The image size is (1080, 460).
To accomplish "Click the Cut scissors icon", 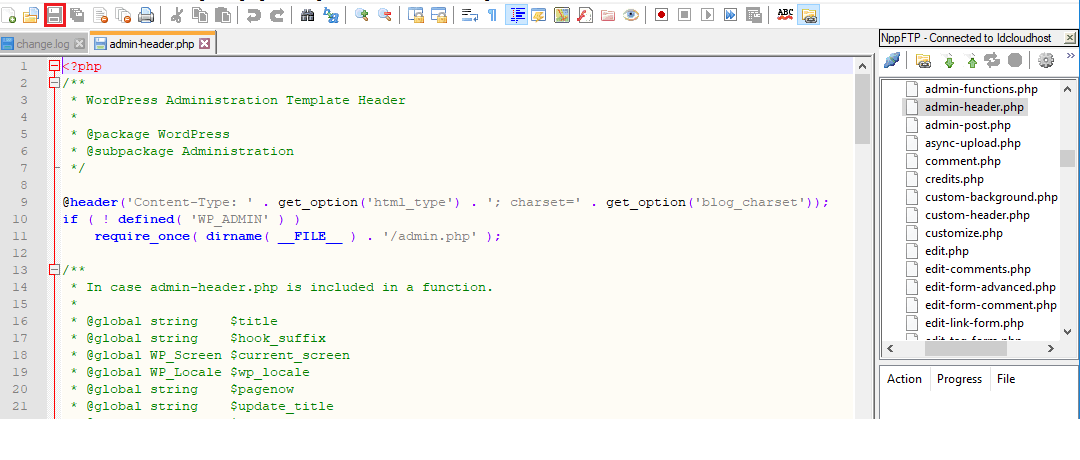I will pyautogui.click(x=177, y=14).
